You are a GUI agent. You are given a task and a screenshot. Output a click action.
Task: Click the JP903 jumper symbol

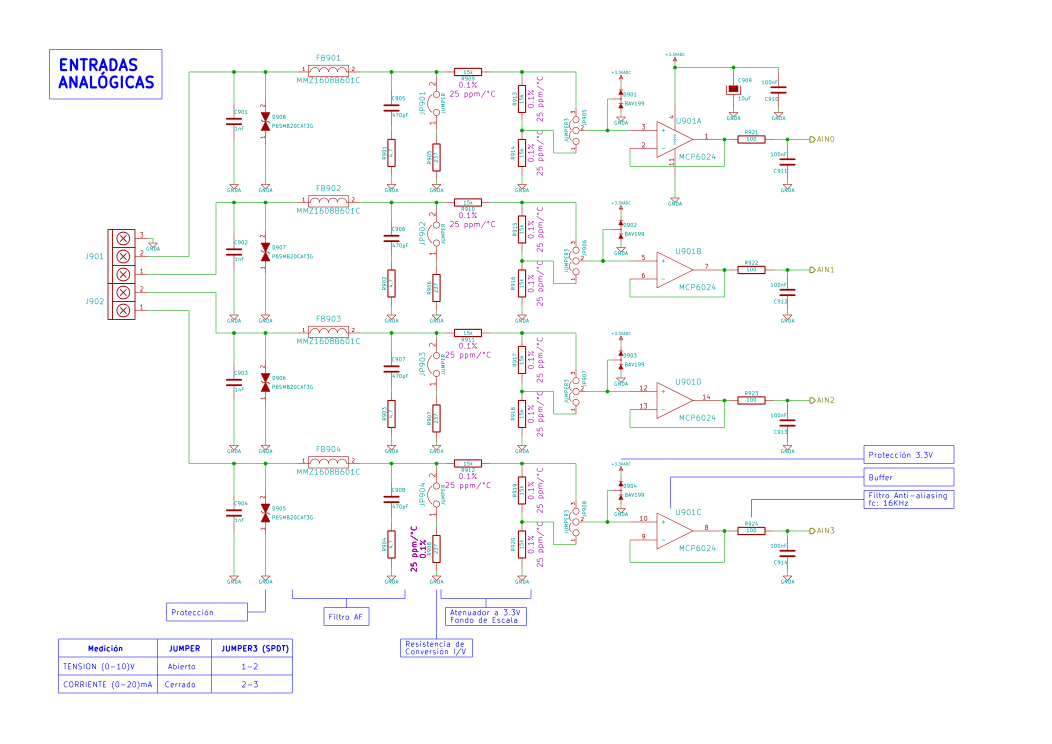(436, 364)
